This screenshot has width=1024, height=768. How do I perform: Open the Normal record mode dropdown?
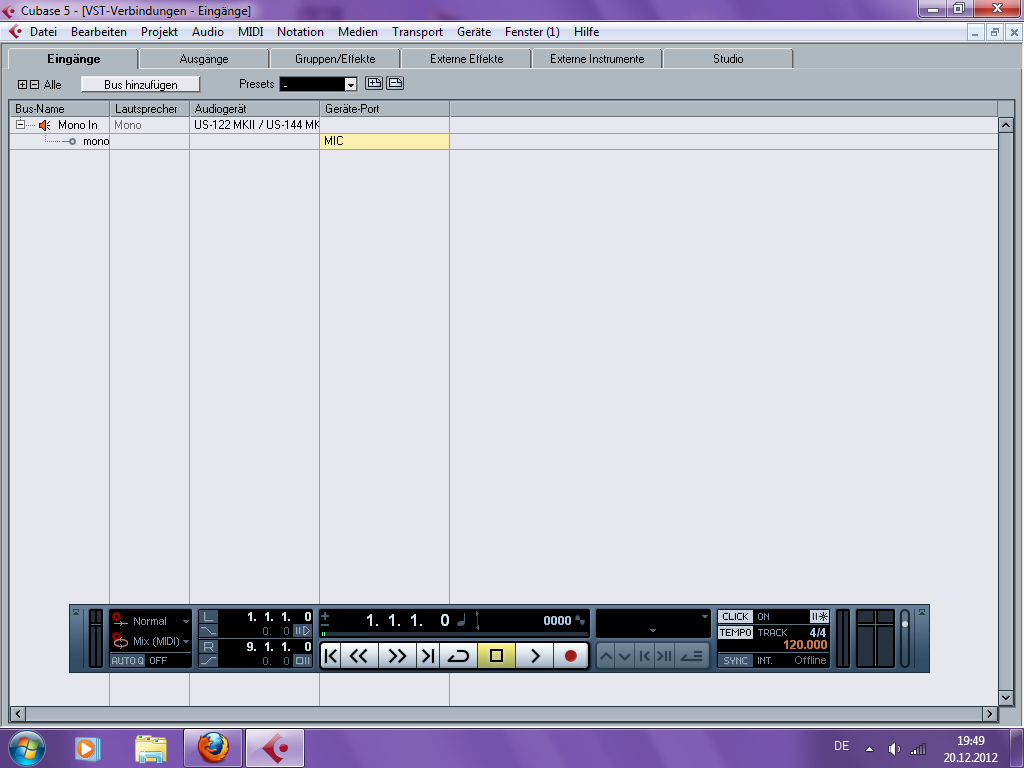pyautogui.click(x=185, y=621)
